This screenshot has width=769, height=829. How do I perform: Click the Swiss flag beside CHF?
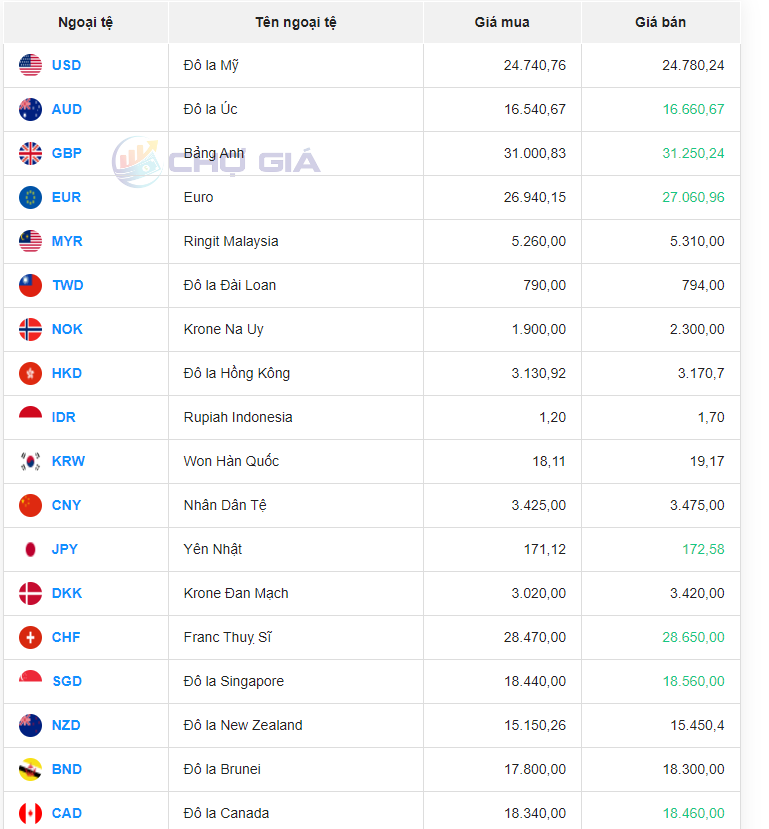[30, 637]
